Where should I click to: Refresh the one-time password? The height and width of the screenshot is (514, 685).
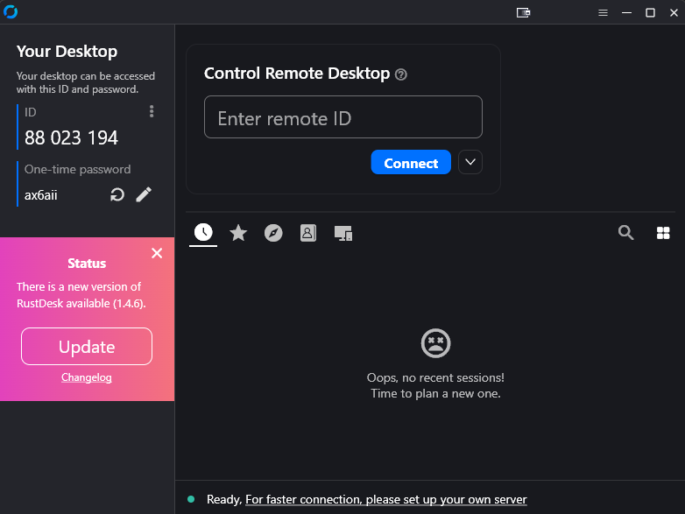tap(117, 195)
